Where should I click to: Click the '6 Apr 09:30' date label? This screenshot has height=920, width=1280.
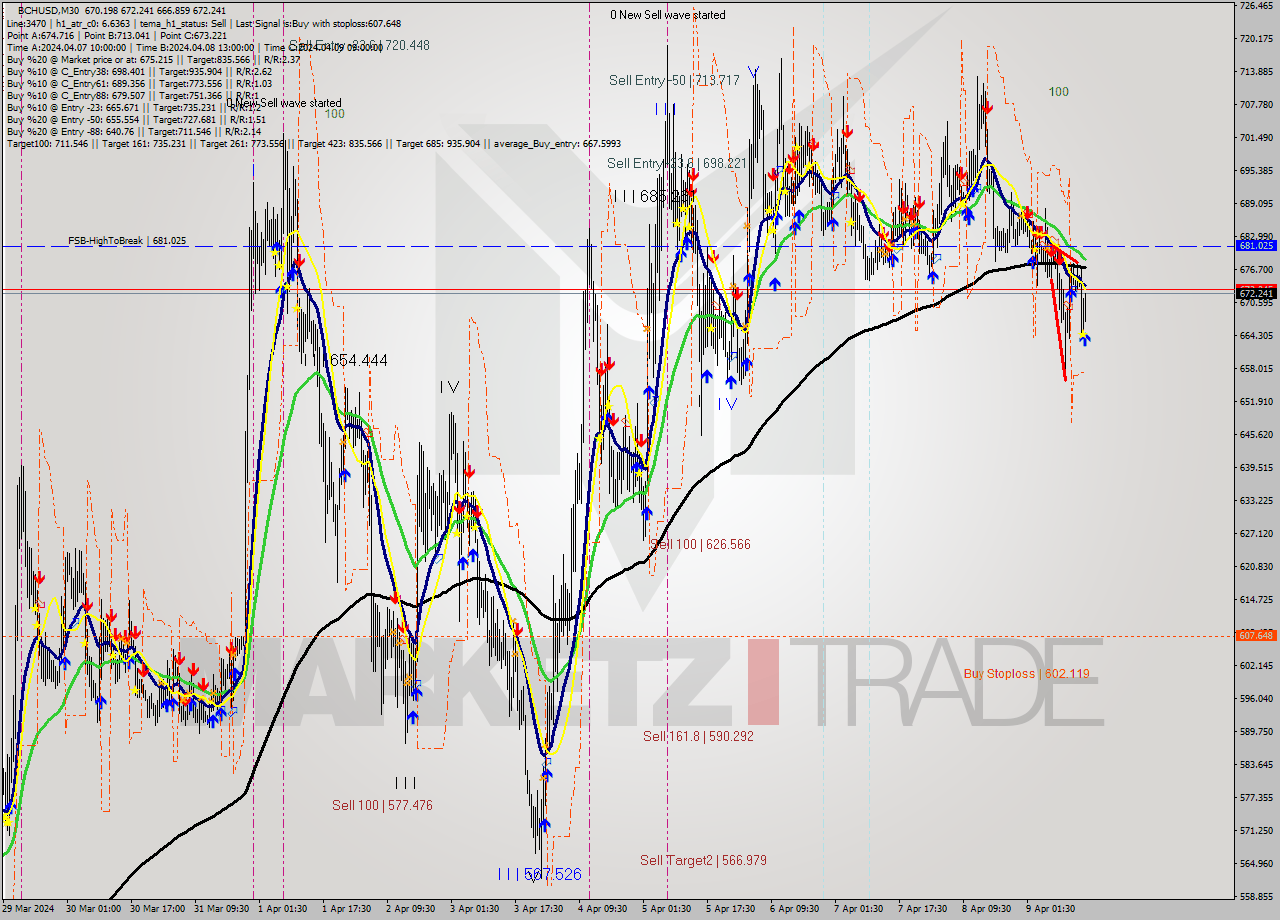point(794,909)
